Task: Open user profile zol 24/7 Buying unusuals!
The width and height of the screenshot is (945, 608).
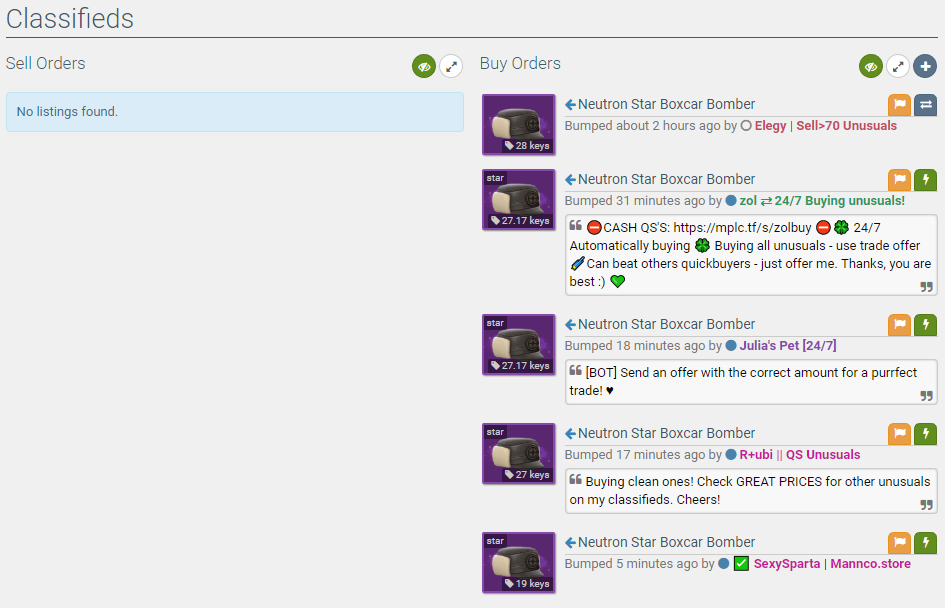Action: 822,201
